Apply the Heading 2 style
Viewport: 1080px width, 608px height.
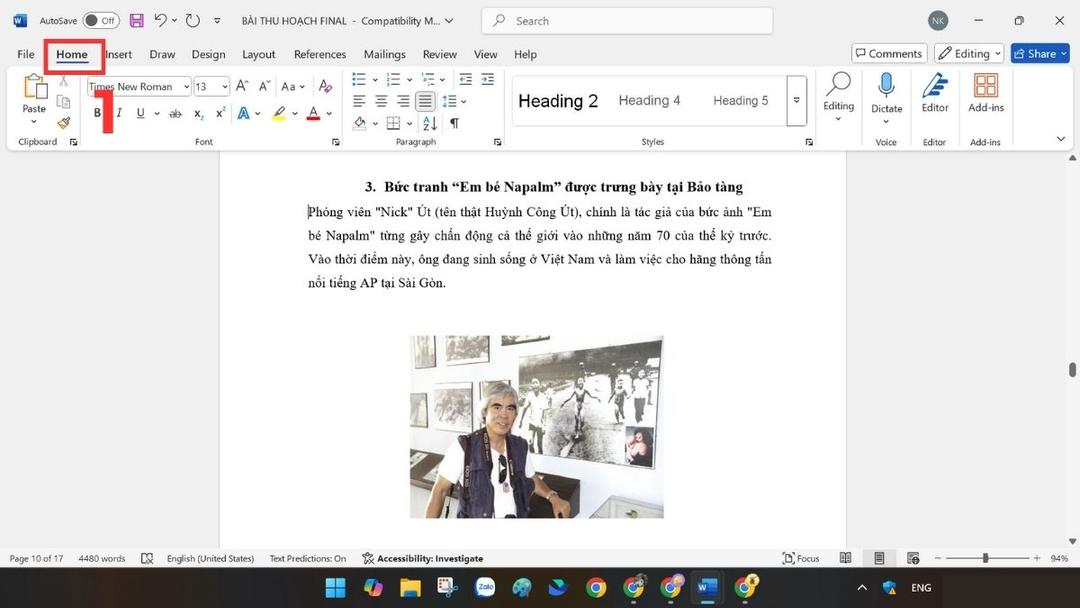[x=557, y=100]
